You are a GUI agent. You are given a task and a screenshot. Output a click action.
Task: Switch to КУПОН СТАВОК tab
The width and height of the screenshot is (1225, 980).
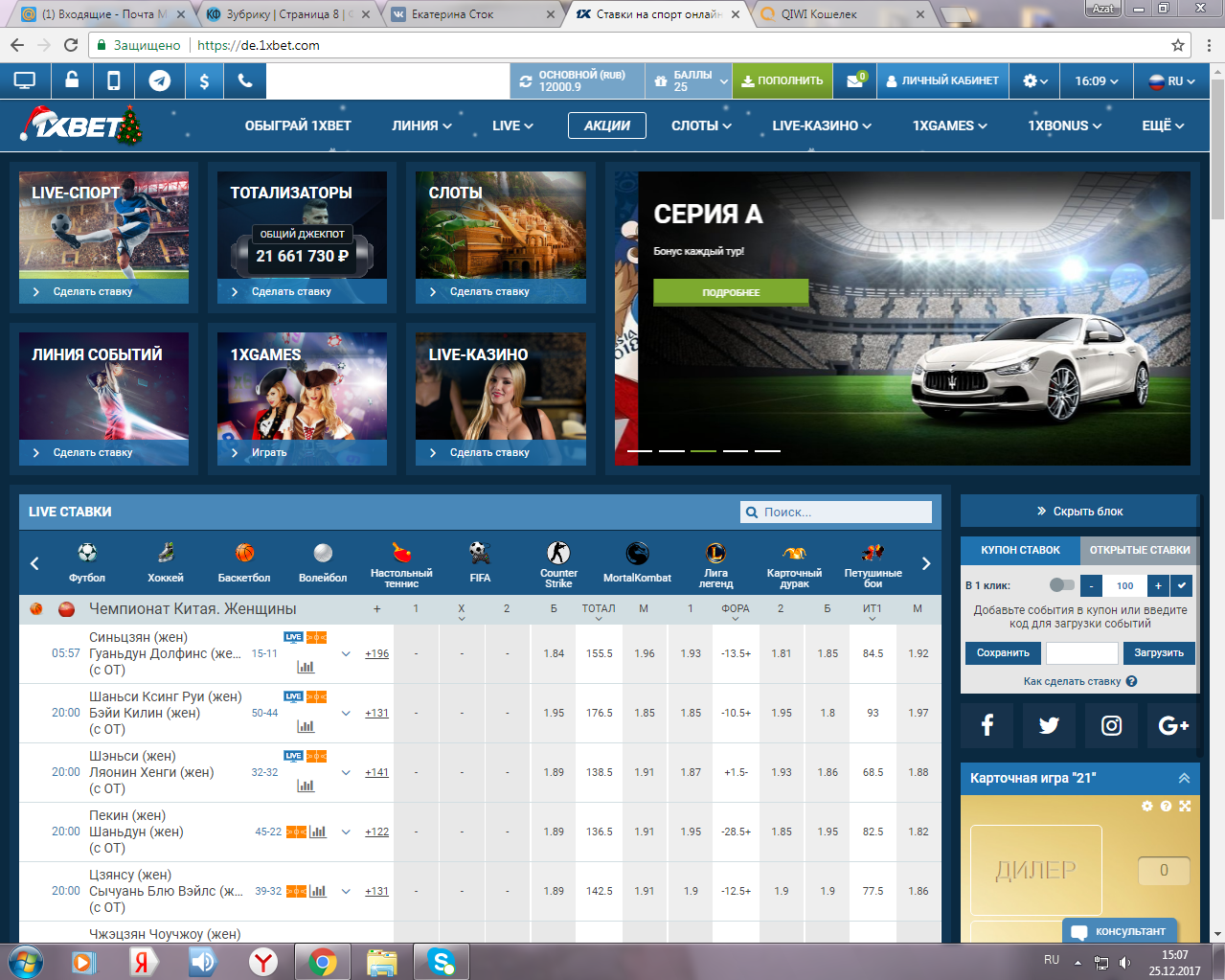coord(1020,550)
